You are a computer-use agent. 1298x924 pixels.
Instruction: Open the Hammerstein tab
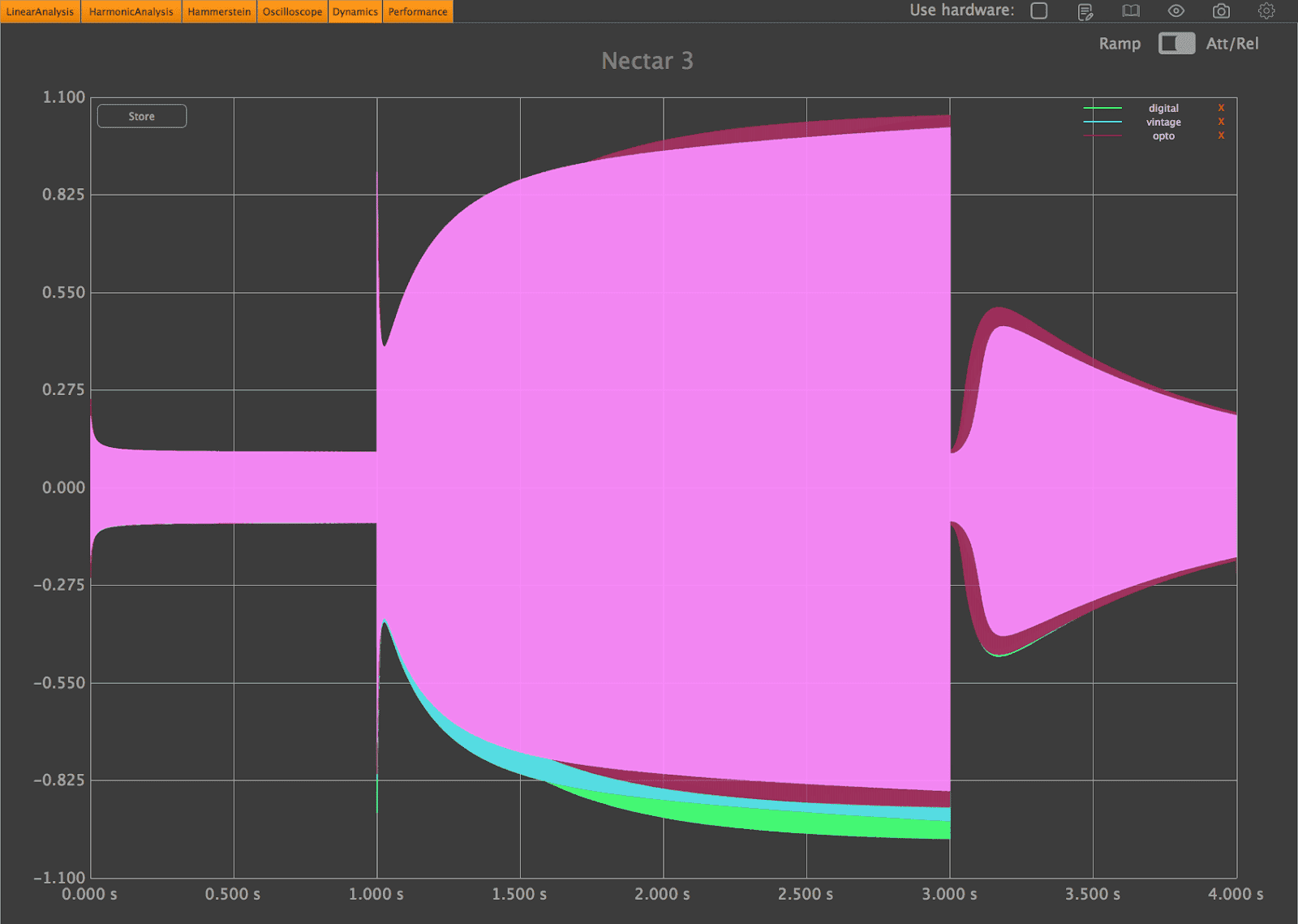tap(219, 11)
